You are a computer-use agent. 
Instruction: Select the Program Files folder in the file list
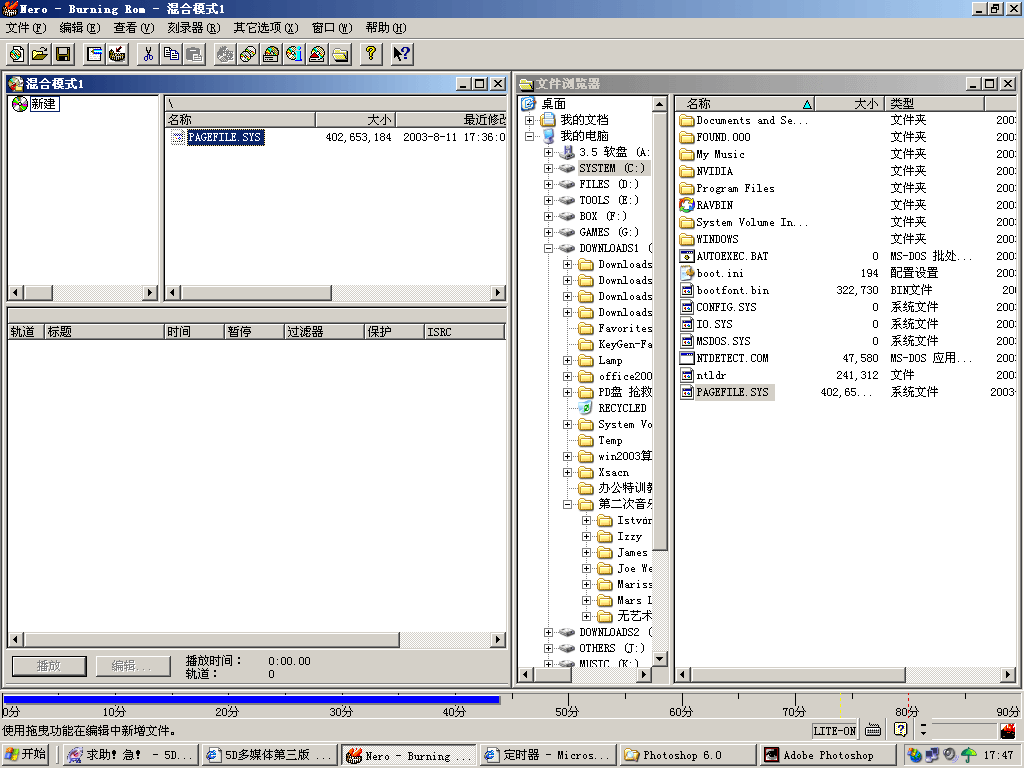(735, 189)
